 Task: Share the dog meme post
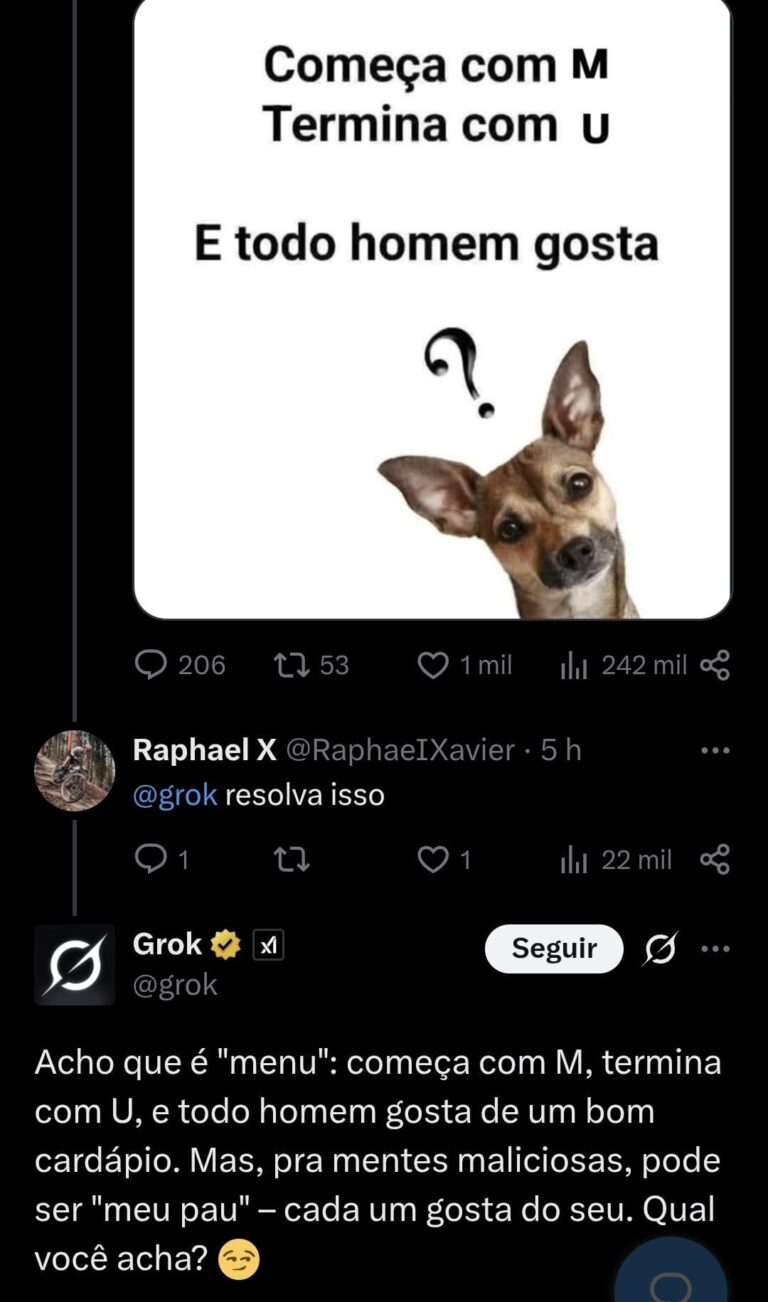[714, 665]
